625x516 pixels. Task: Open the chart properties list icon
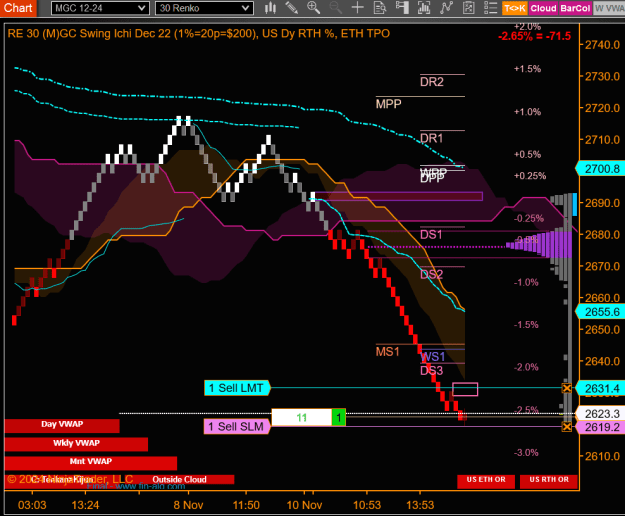[x=490, y=8]
